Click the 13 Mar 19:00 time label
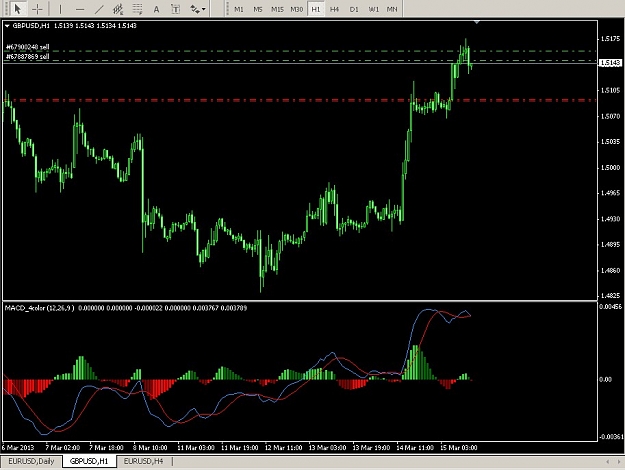The height and width of the screenshot is (470, 625). click(x=371, y=448)
